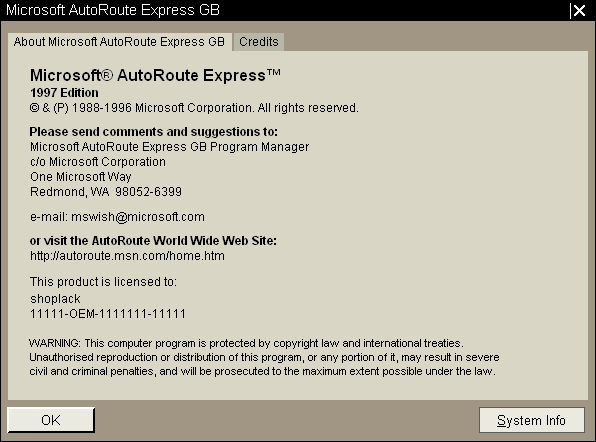The width and height of the screenshot is (596, 442).
Task: Click the Microsoft AutoRoute Express heading
Action: point(155,75)
